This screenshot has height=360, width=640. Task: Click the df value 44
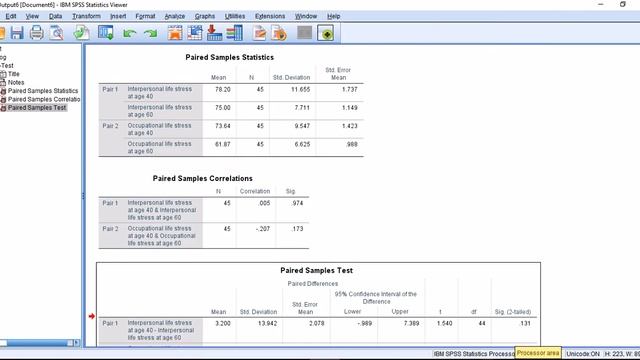pyautogui.click(x=482, y=323)
